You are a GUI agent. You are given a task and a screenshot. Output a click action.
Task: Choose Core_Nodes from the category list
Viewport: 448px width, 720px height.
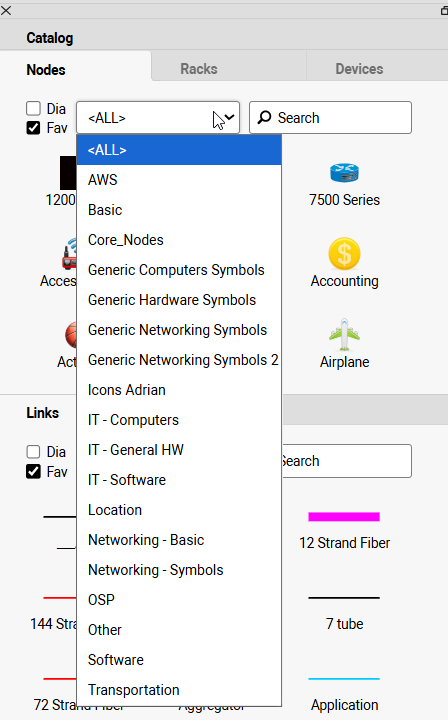pyautogui.click(x=179, y=240)
